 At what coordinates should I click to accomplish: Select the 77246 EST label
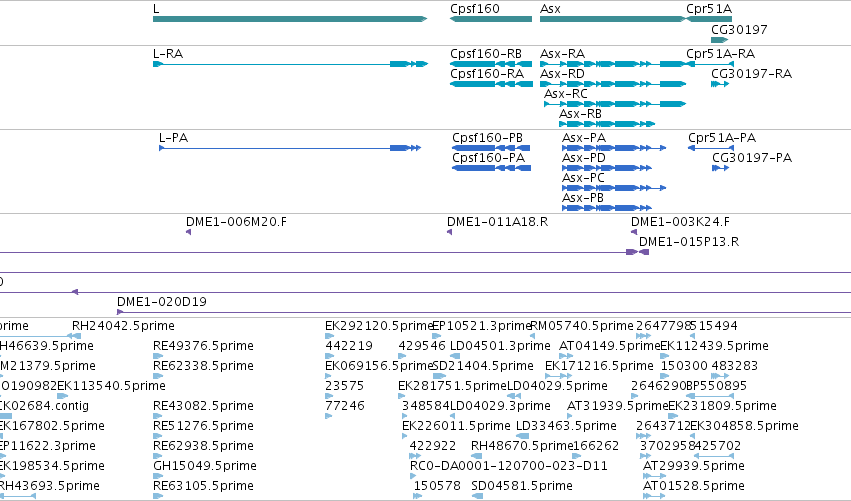(345, 406)
